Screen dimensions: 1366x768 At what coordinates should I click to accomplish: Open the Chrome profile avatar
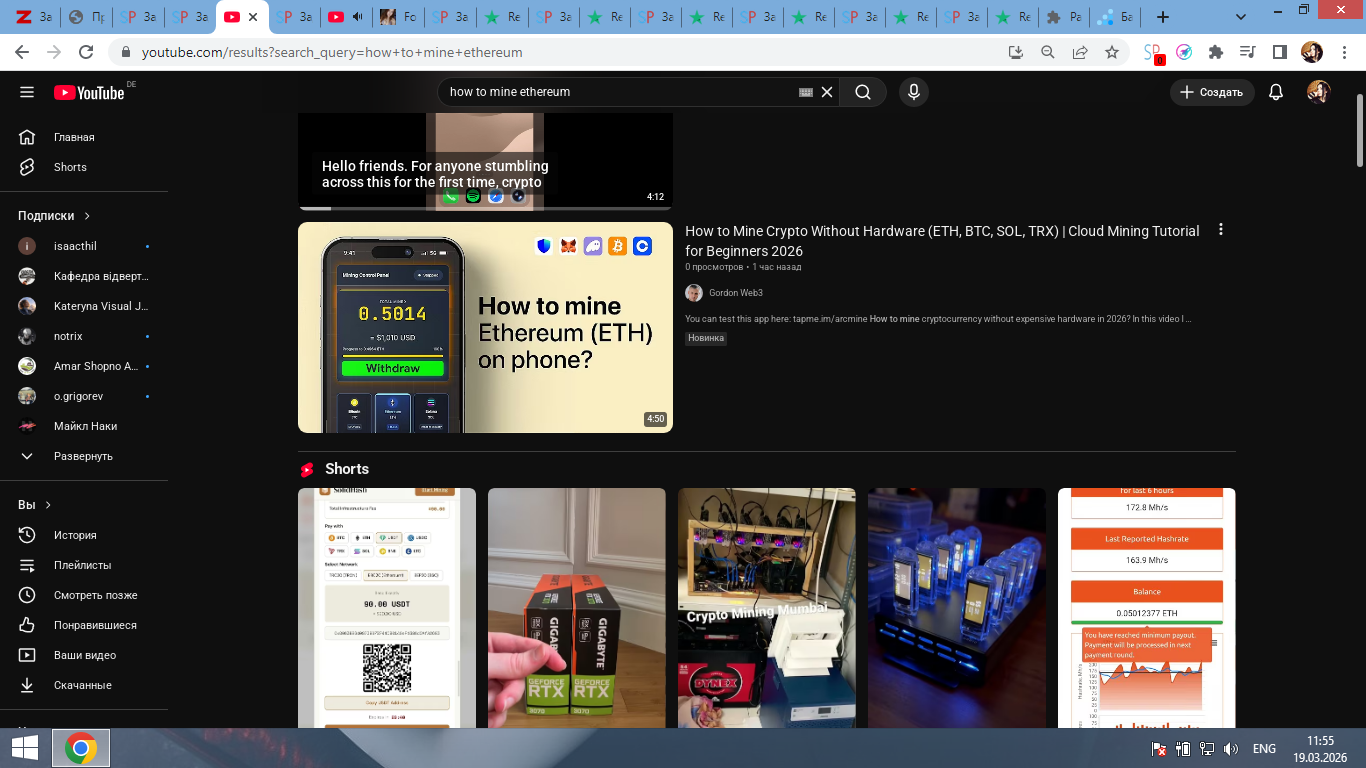[1312, 52]
